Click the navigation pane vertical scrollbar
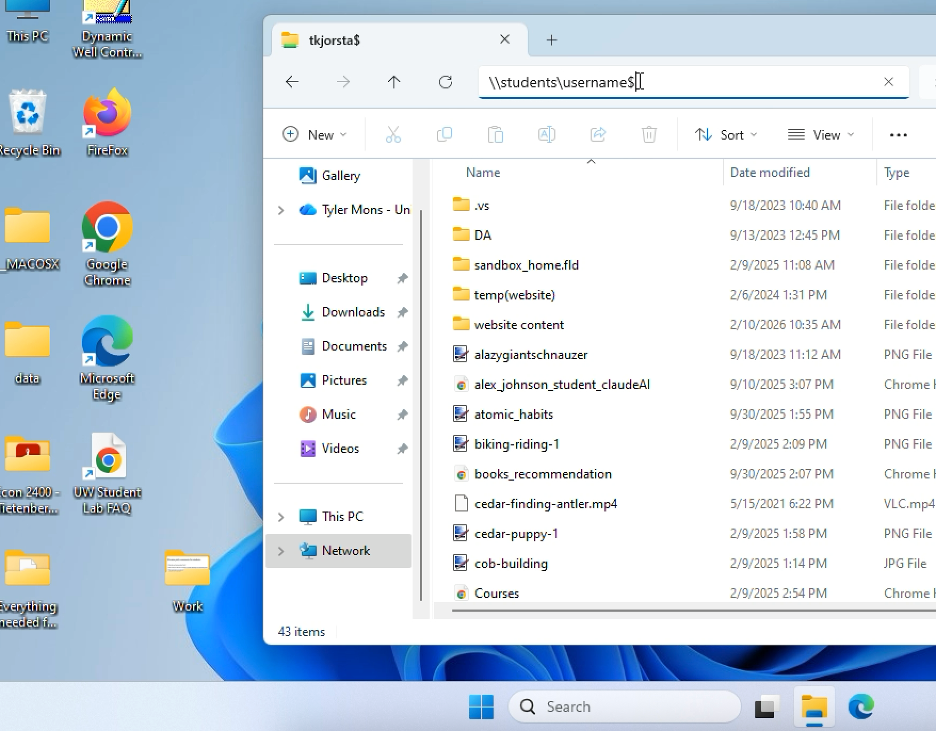 (421, 406)
